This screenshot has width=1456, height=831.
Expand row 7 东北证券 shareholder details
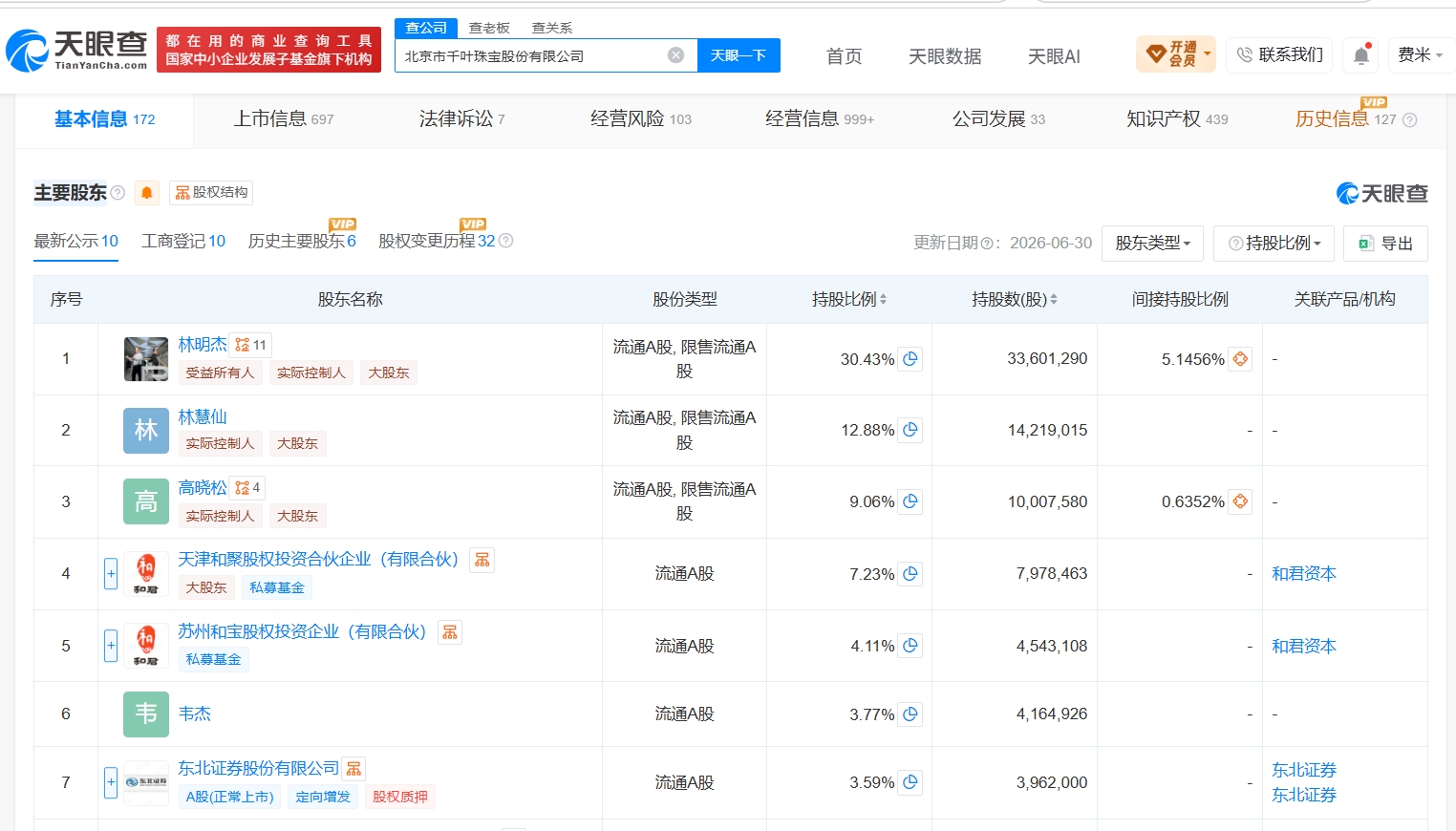[x=111, y=782]
